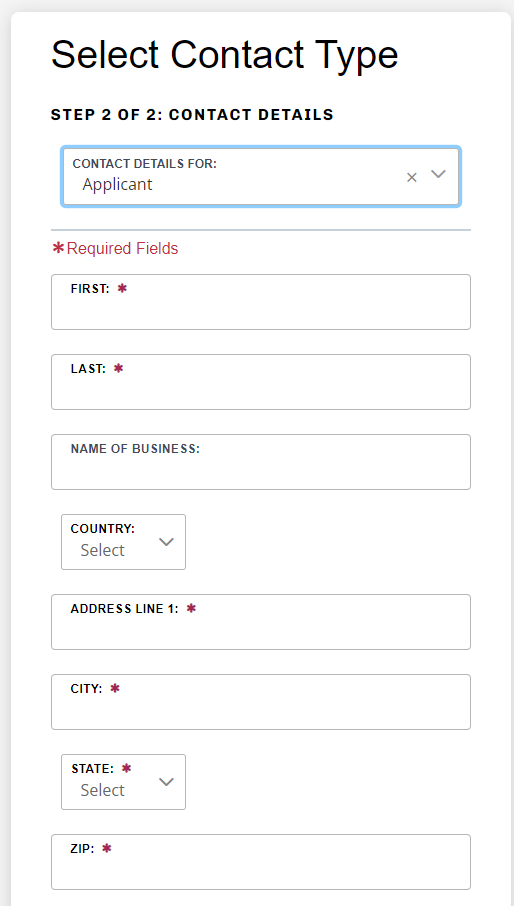Click the red asterisk beside Required Fields

click(58, 248)
